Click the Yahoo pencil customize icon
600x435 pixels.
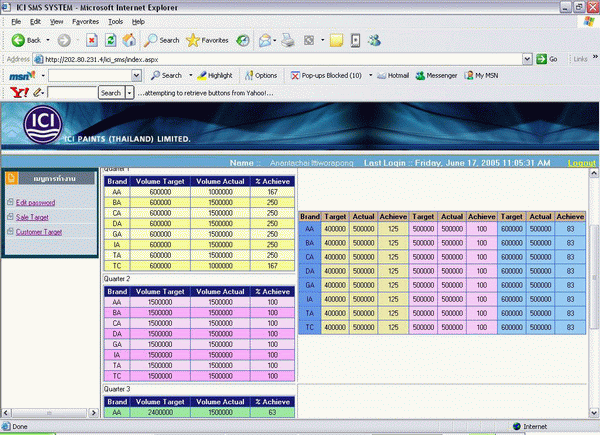click(37, 93)
